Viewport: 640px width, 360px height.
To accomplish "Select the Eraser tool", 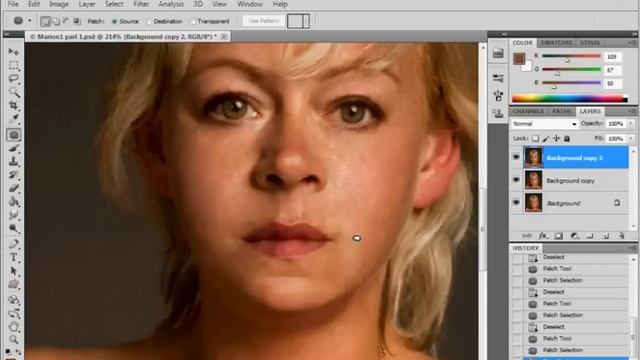I will click(13, 188).
